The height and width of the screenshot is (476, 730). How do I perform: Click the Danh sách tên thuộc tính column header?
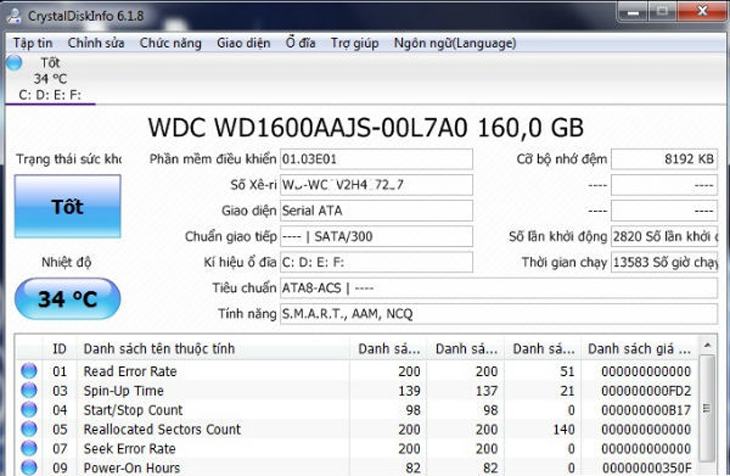213,348
